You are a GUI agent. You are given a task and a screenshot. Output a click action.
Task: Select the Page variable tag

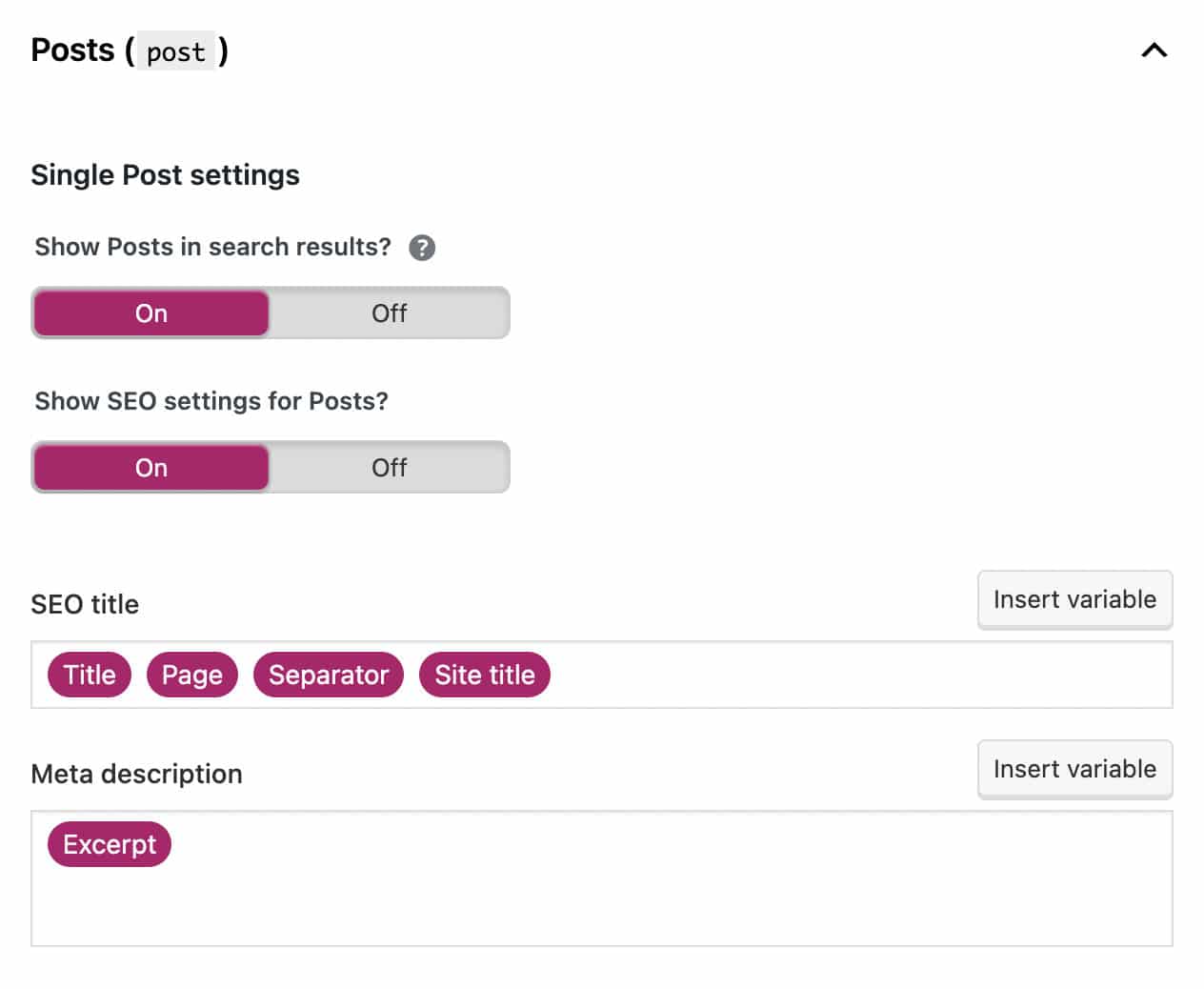click(192, 675)
